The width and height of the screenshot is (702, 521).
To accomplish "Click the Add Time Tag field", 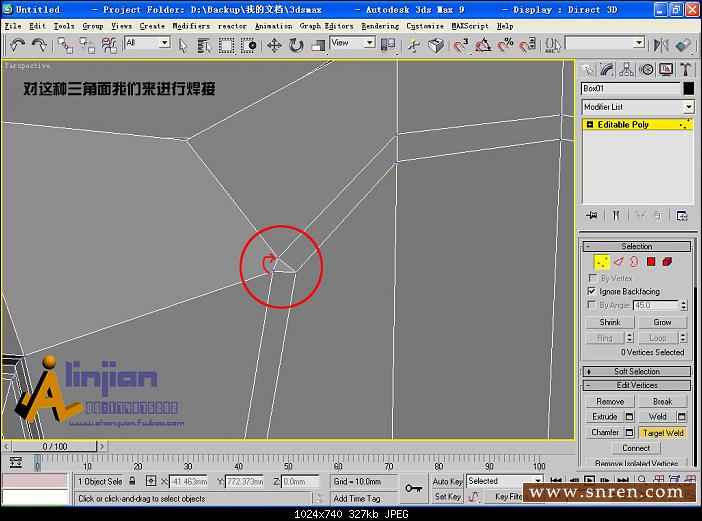I will pos(364,498).
